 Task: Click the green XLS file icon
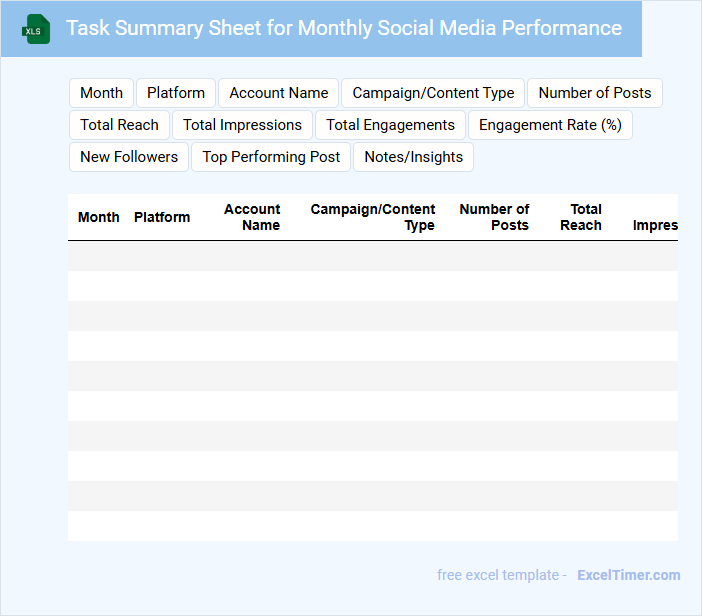point(36,29)
